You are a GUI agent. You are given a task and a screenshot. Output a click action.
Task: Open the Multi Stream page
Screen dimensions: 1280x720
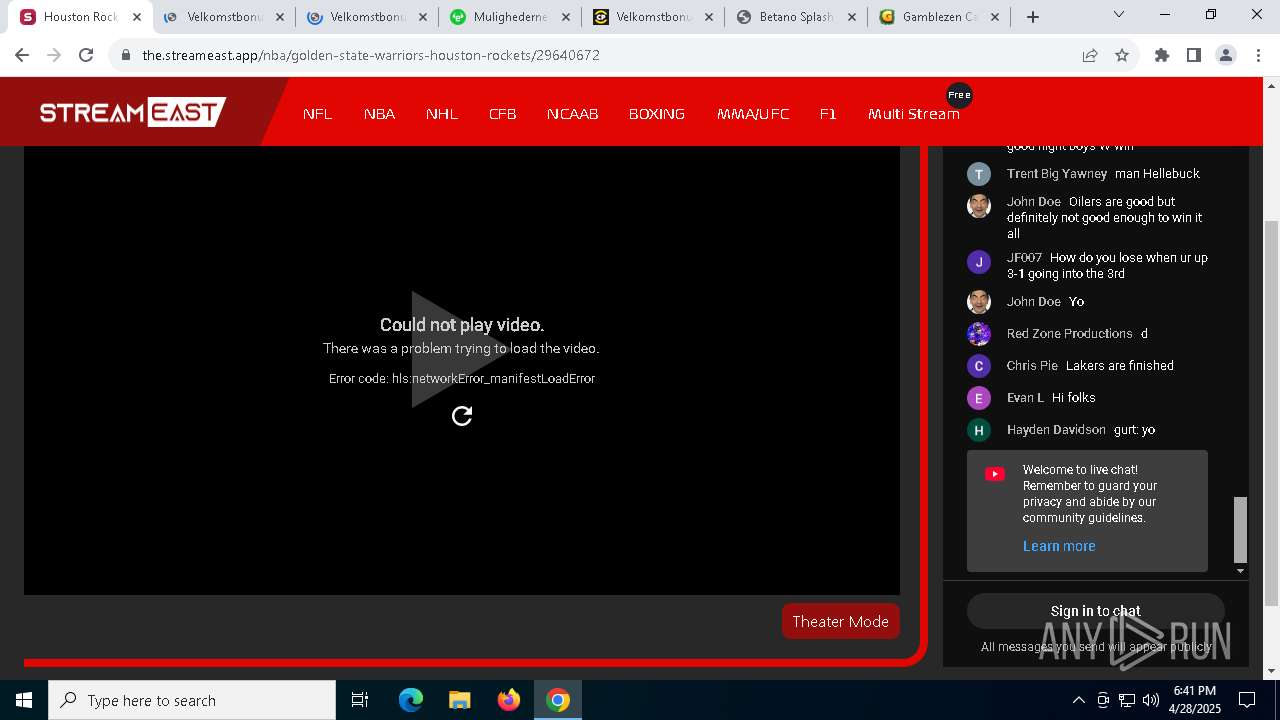914,114
